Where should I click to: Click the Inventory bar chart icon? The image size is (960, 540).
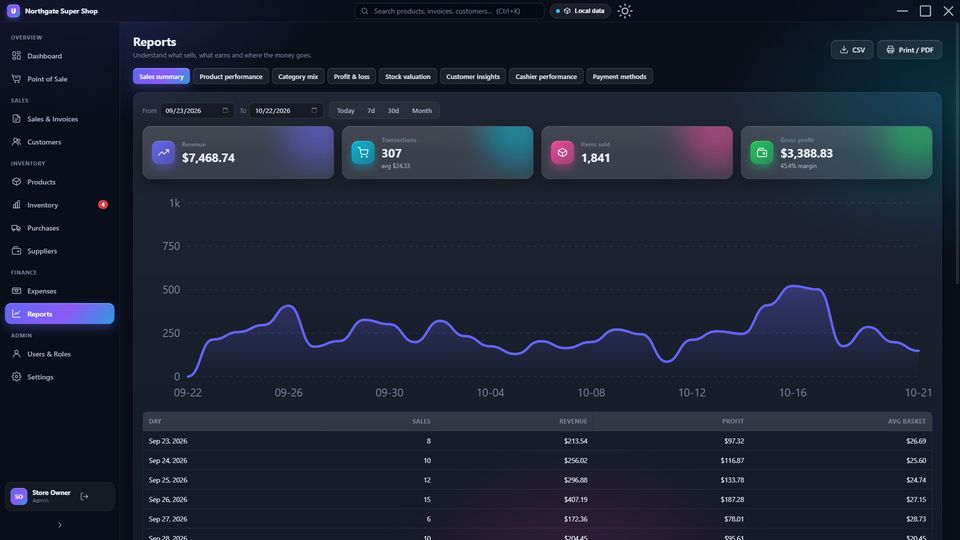[17, 205]
